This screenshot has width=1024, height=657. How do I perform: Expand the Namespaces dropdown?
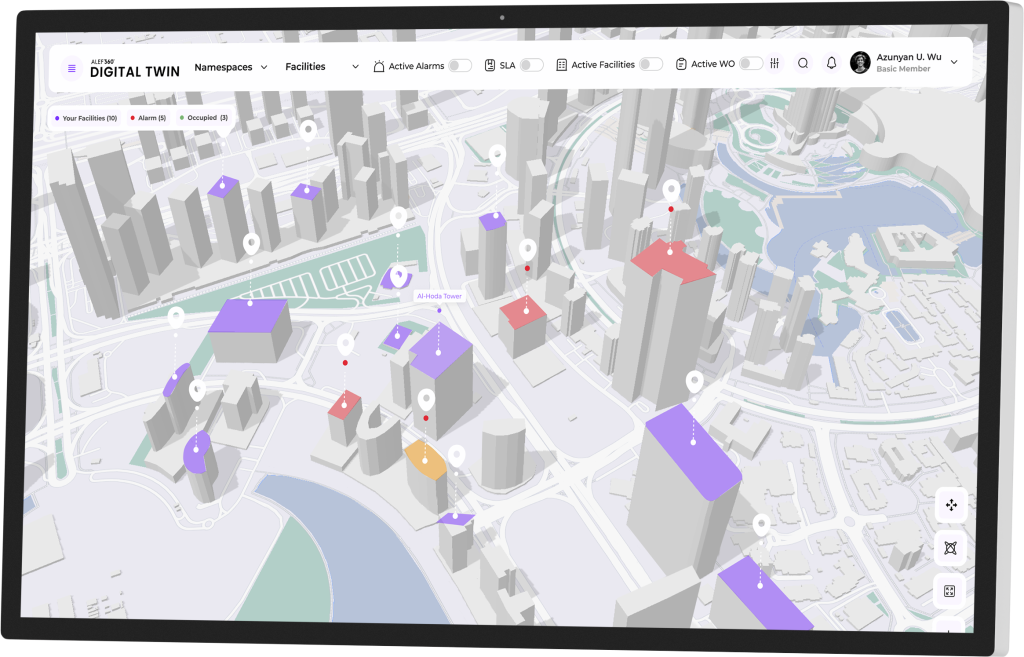tap(231, 67)
